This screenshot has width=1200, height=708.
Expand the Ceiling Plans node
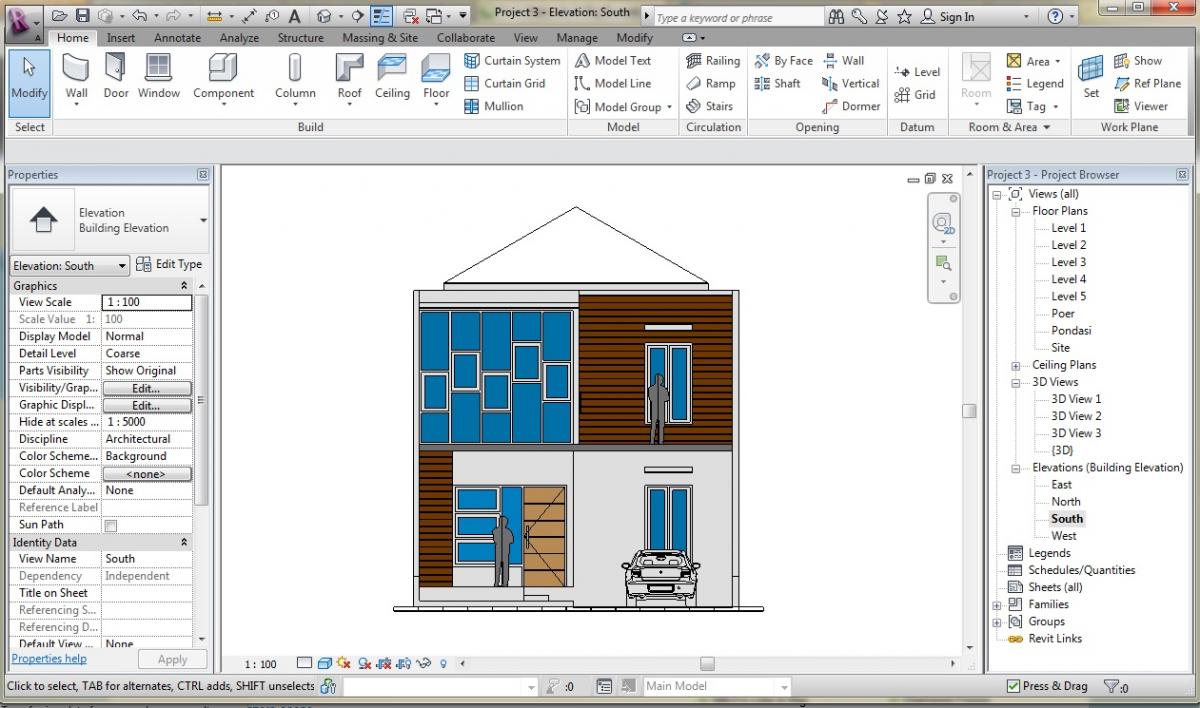[x=1015, y=364]
